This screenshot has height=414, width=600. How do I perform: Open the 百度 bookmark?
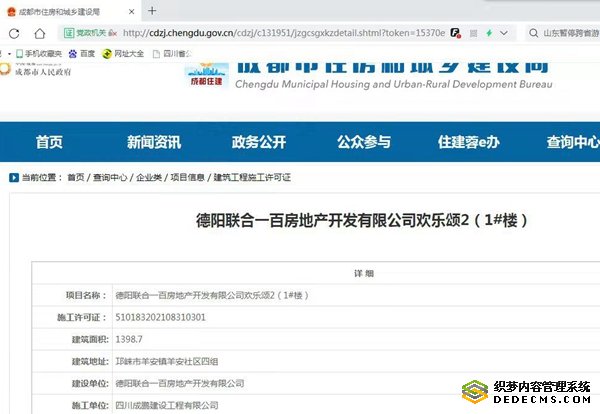point(82,53)
